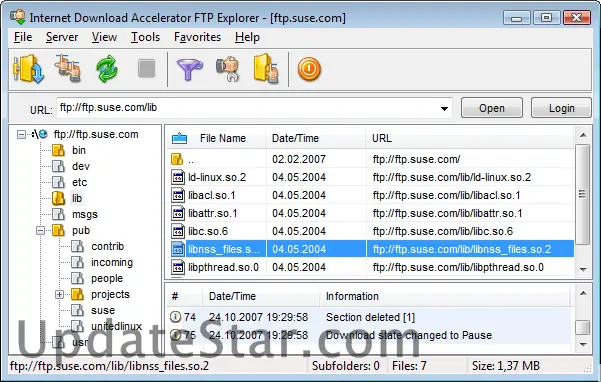Image resolution: width=601 pixels, height=382 pixels.
Task: Click the info icon of log entry 74
Action: tap(175, 317)
